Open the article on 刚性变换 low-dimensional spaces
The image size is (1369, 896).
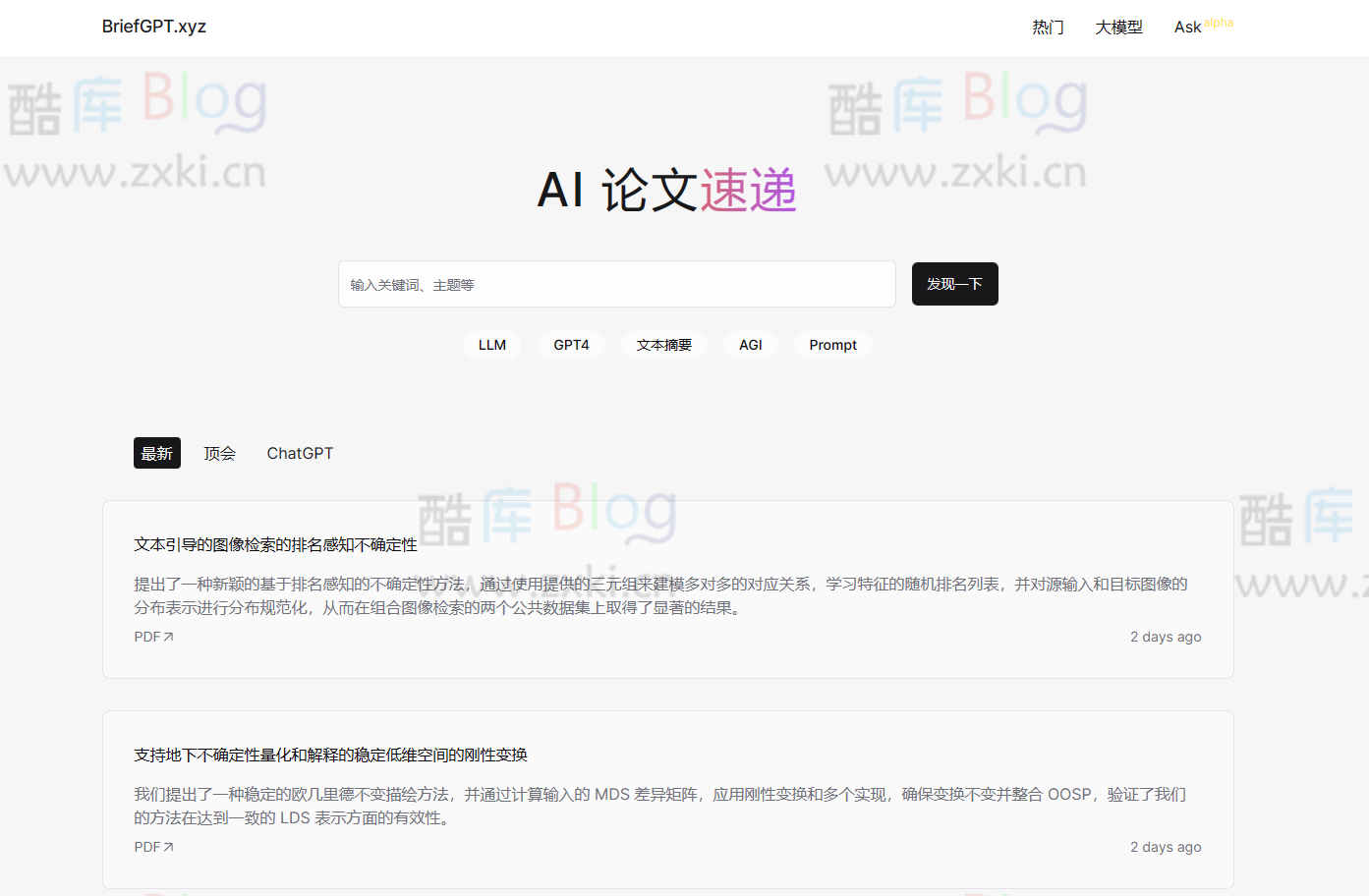pos(330,755)
